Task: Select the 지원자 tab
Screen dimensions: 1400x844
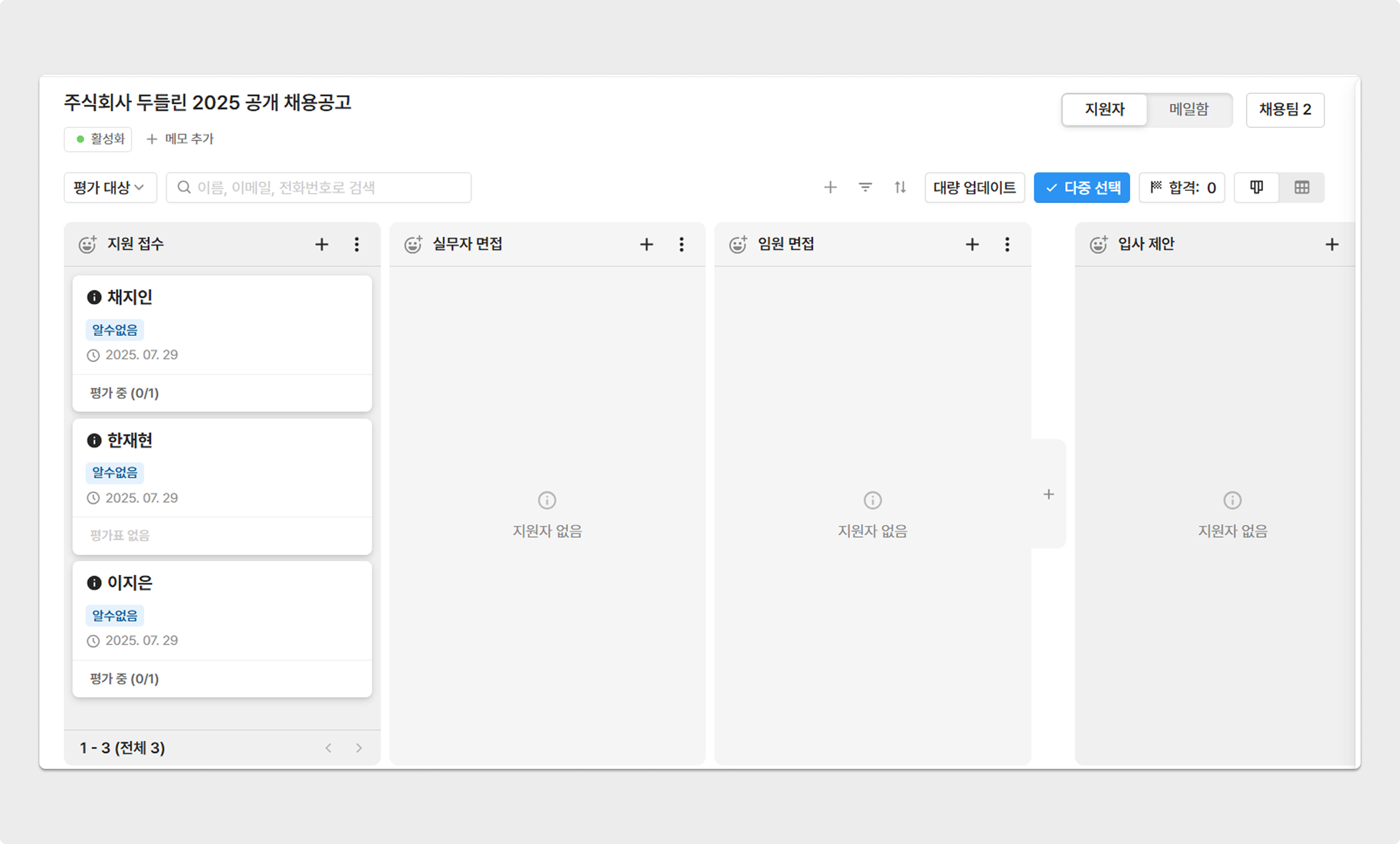Action: coord(1104,110)
